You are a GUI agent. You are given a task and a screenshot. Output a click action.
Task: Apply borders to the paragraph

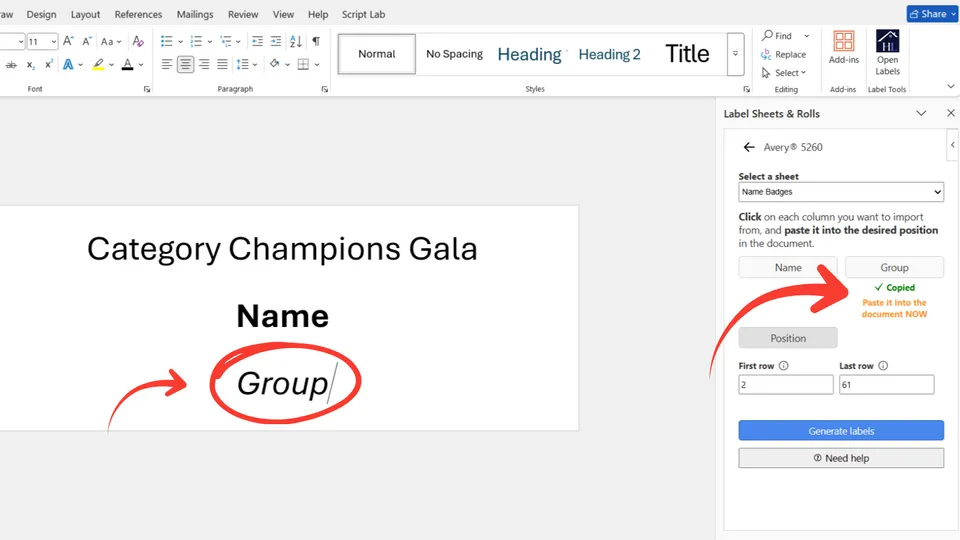[303, 64]
